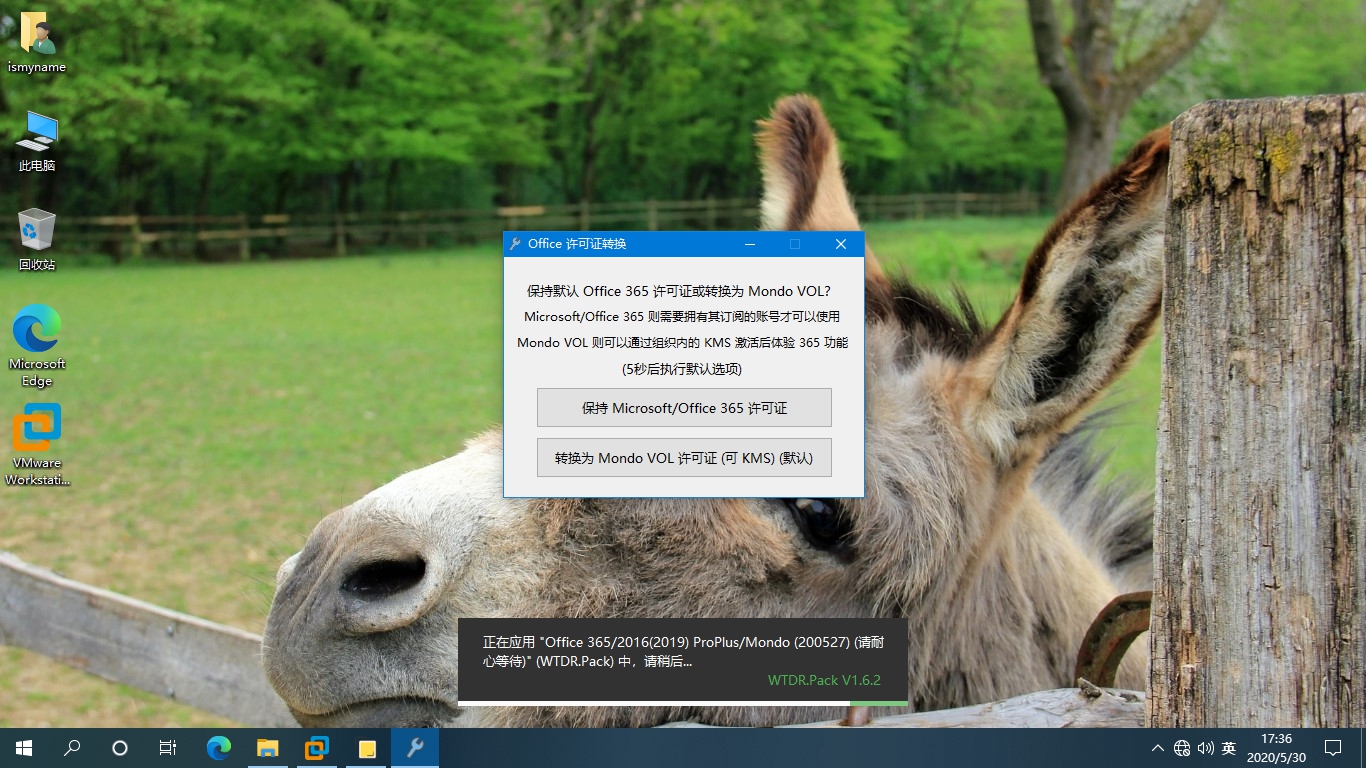Minimize the Office 许可证转换 dialog
The image size is (1366, 768).
[750, 244]
